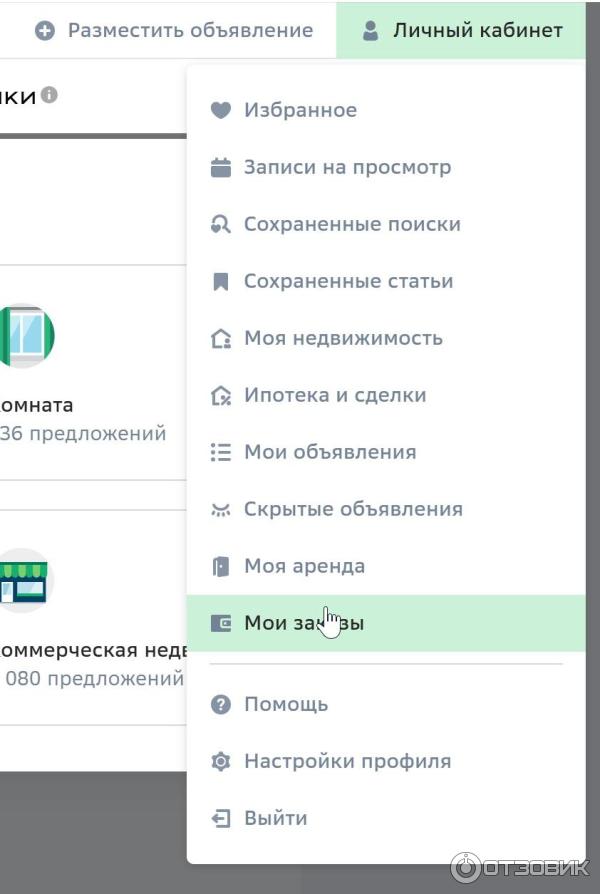Click the calendar icon for Записи на просмотр
Image resolution: width=600 pixels, height=894 pixels.
coord(221,168)
